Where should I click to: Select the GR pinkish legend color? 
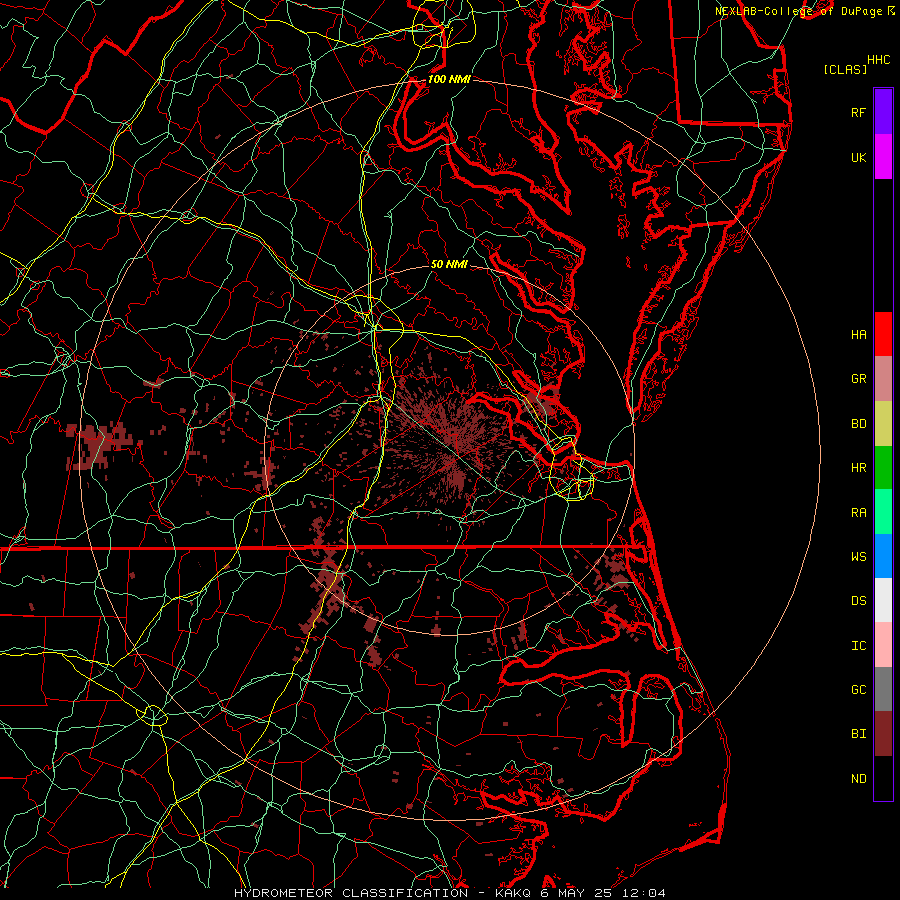point(883,378)
